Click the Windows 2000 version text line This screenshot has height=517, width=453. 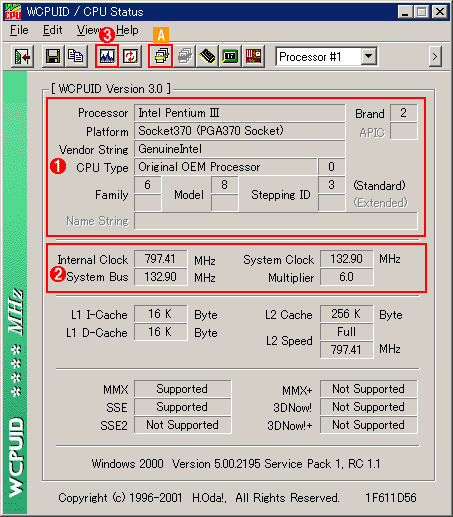(x=236, y=464)
